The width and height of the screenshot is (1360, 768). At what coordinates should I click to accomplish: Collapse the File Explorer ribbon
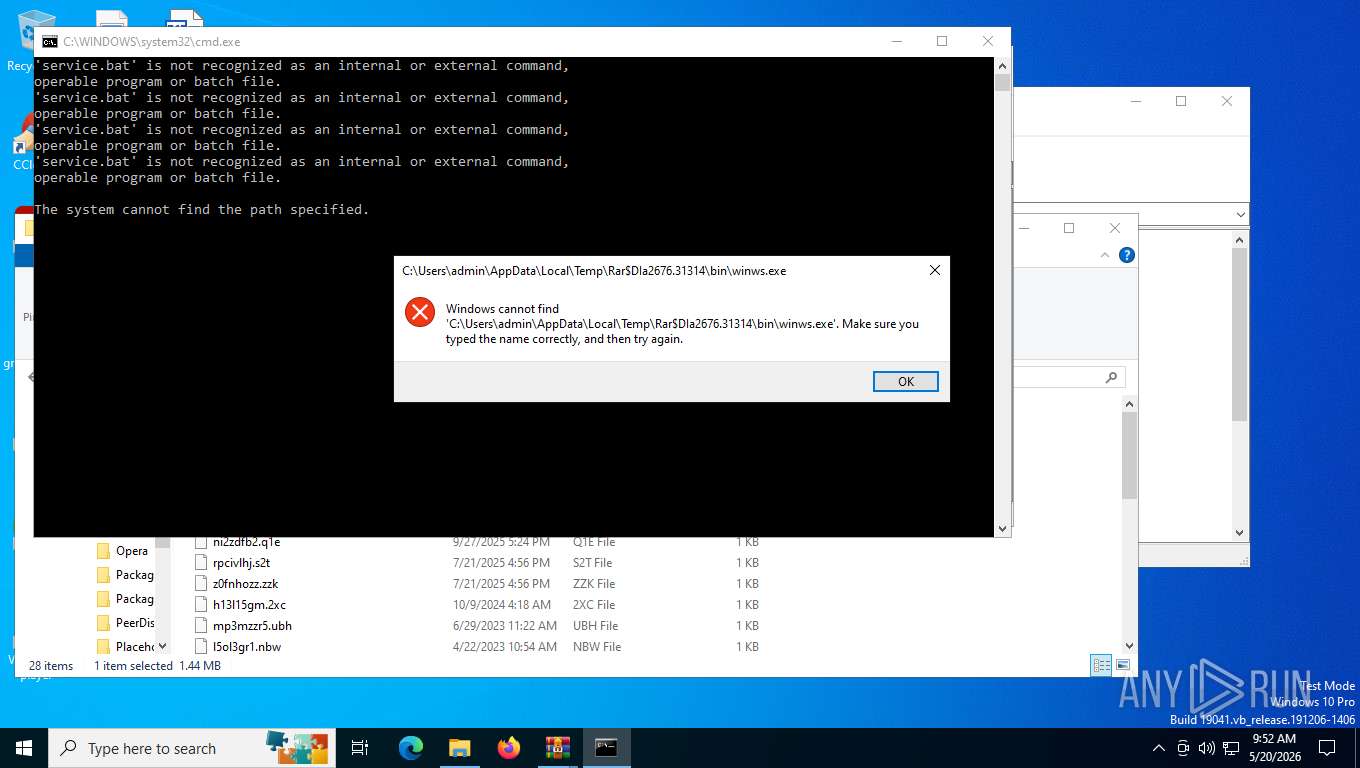click(x=1106, y=255)
